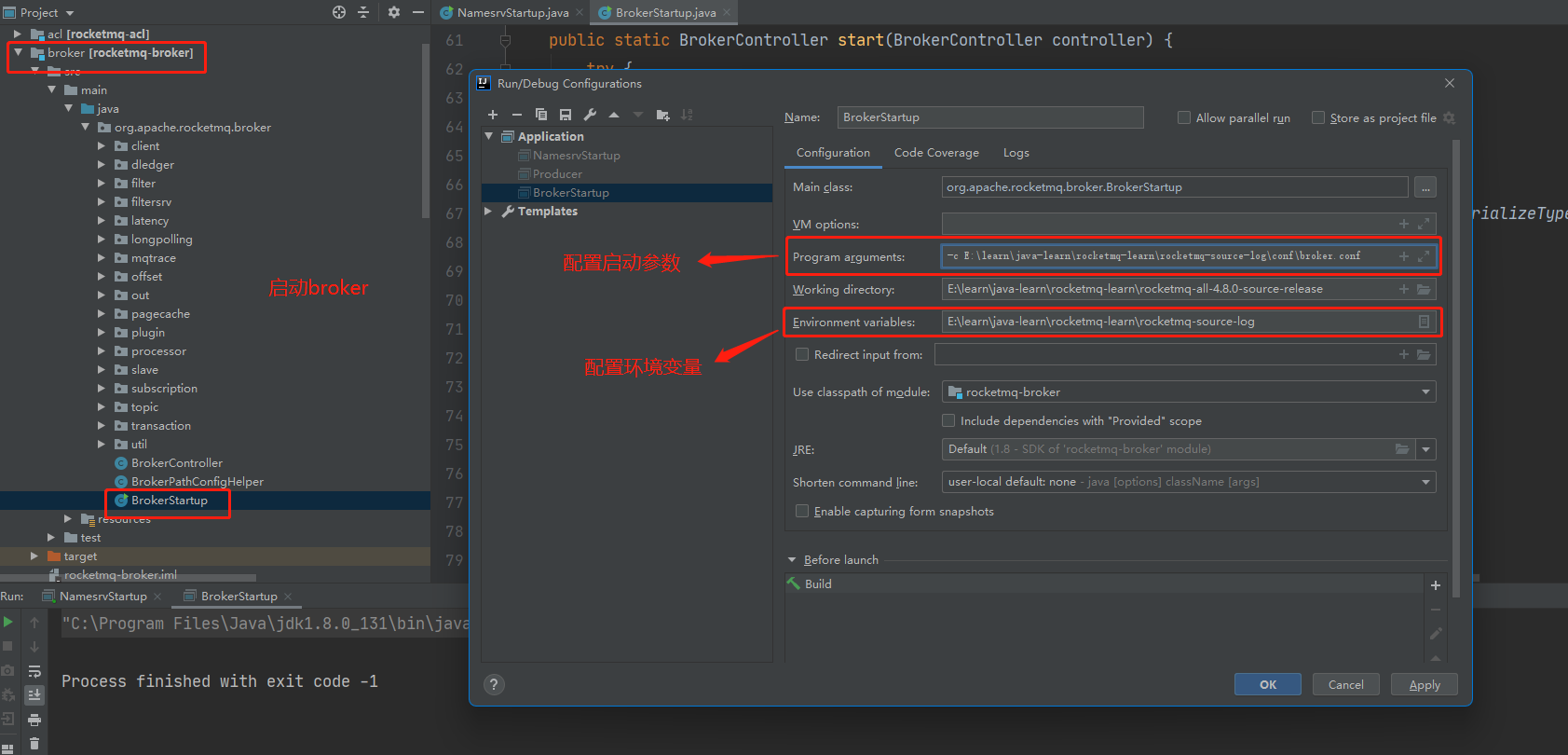
Task: Collapse all in Project tool window
Action: pos(363,12)
